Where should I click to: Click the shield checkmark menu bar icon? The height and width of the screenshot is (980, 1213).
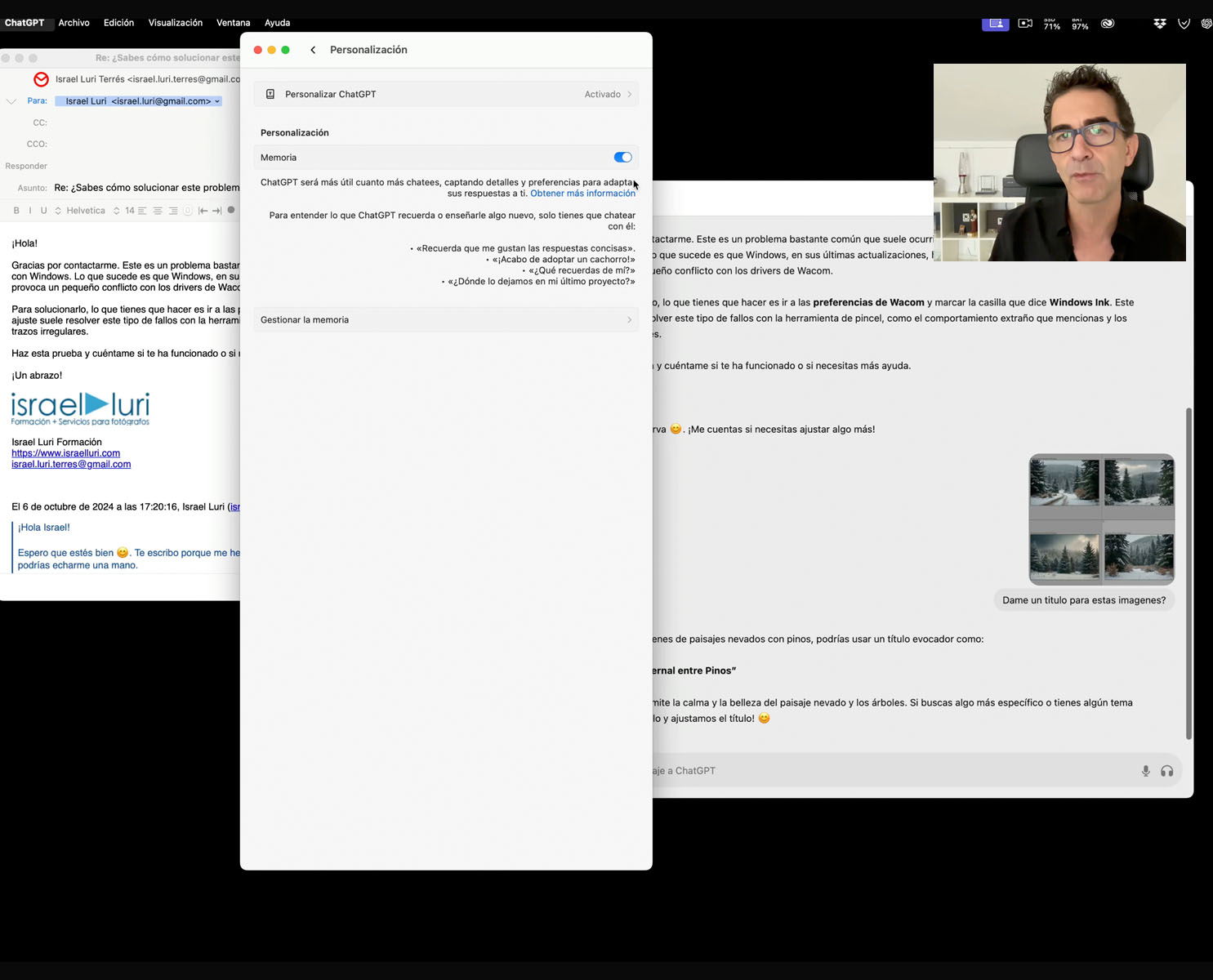click(1184, 24)
